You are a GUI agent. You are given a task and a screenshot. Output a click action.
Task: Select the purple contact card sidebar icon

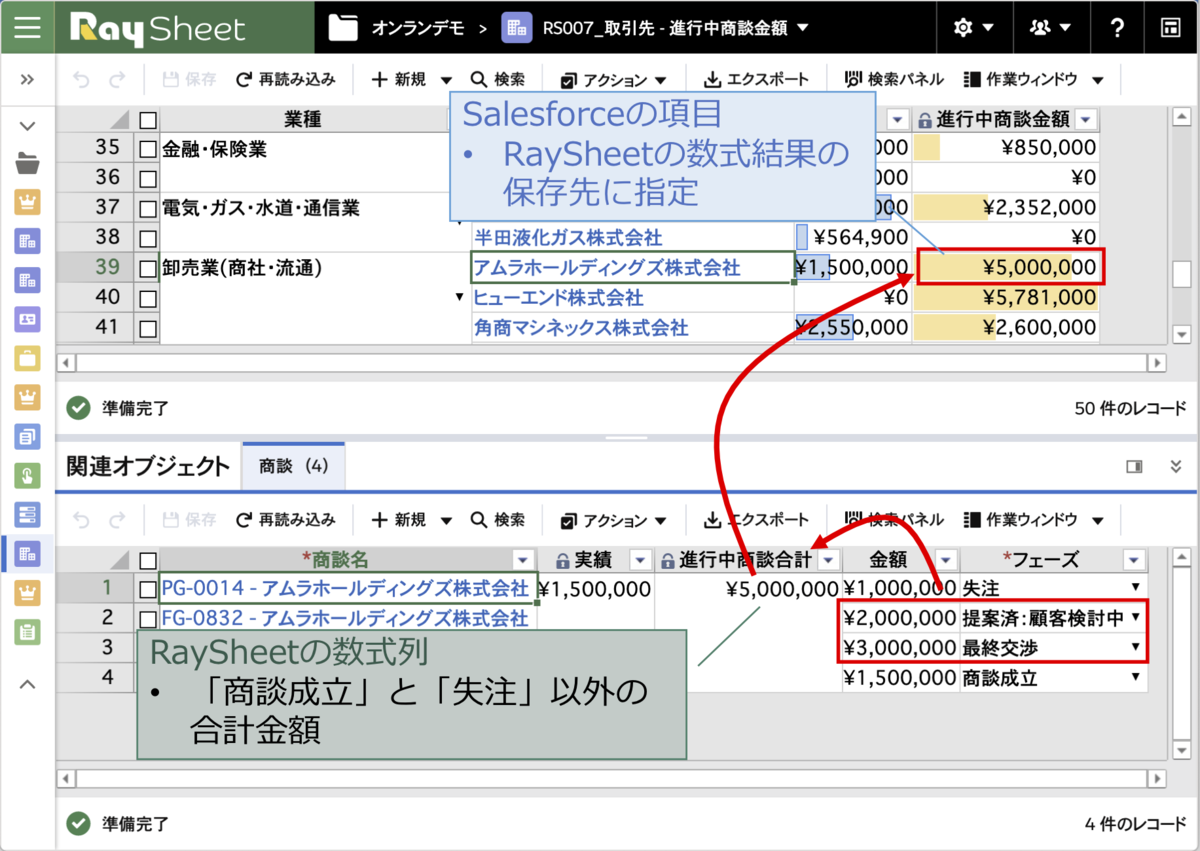[x=27, y=319]
